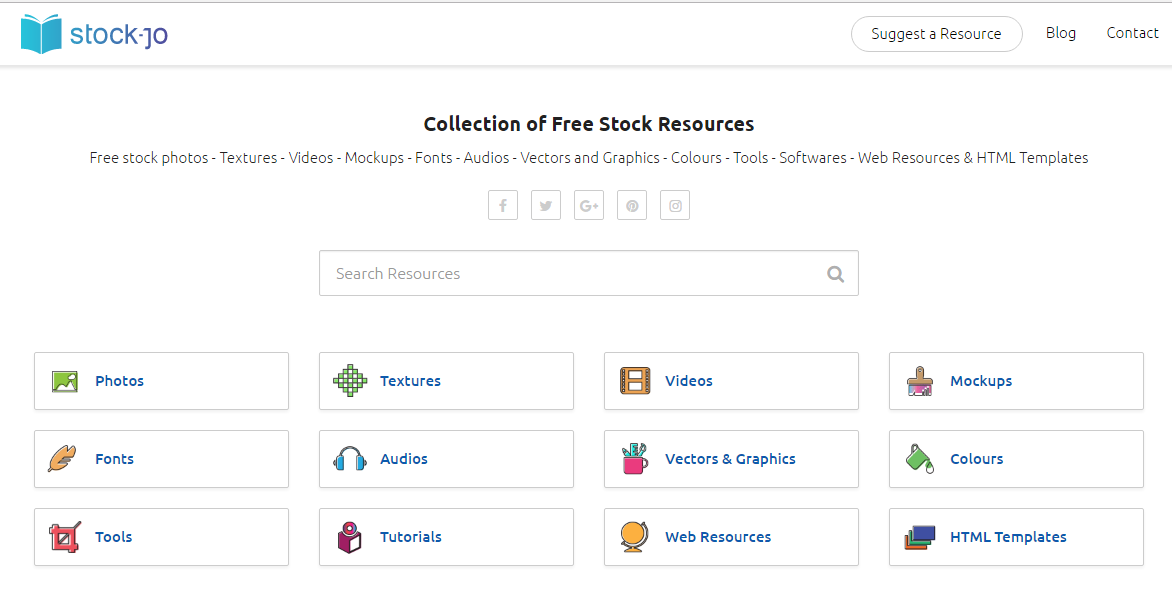
Task: Open the Facebook social icon
Action: (503, 205)
